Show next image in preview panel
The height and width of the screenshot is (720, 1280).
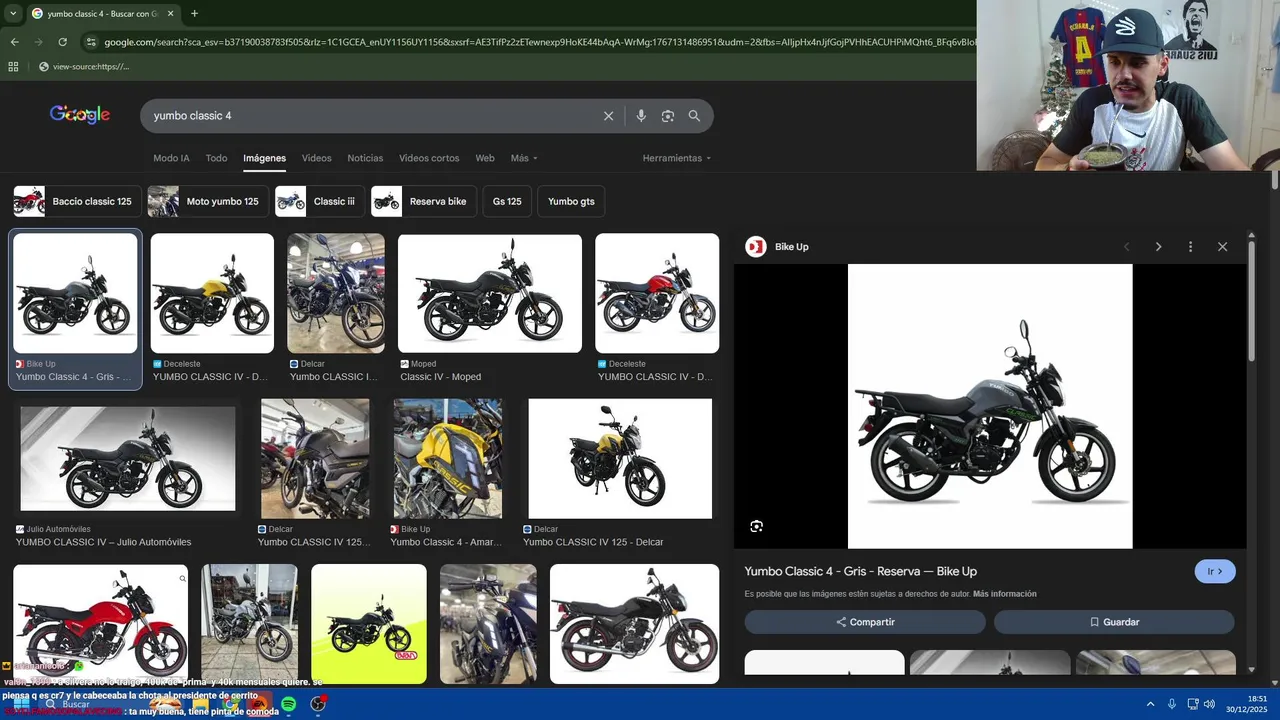tap(1158, 247)
